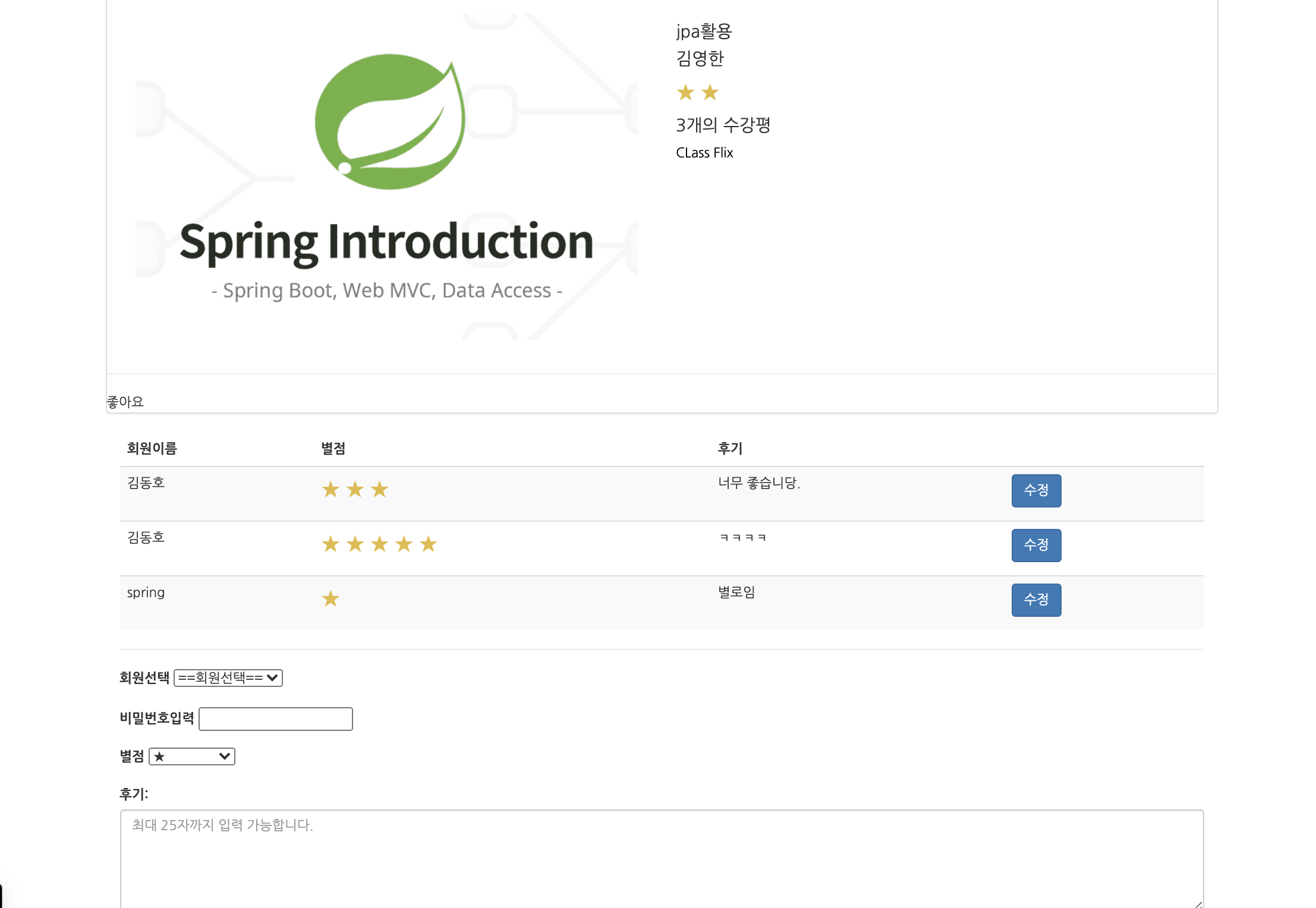Image resolution: width=1316 pixels, height=908 pixels.
Task: Open the 별점 star rating dropdown
Action: click(x=191, y=756)
